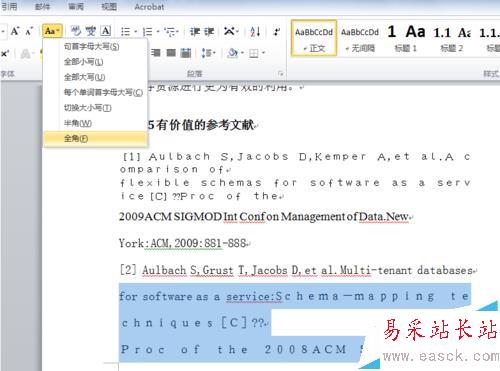Apply the 标题 1 style
This screenshot has width=500, height=371.
[x=405, y=38]
